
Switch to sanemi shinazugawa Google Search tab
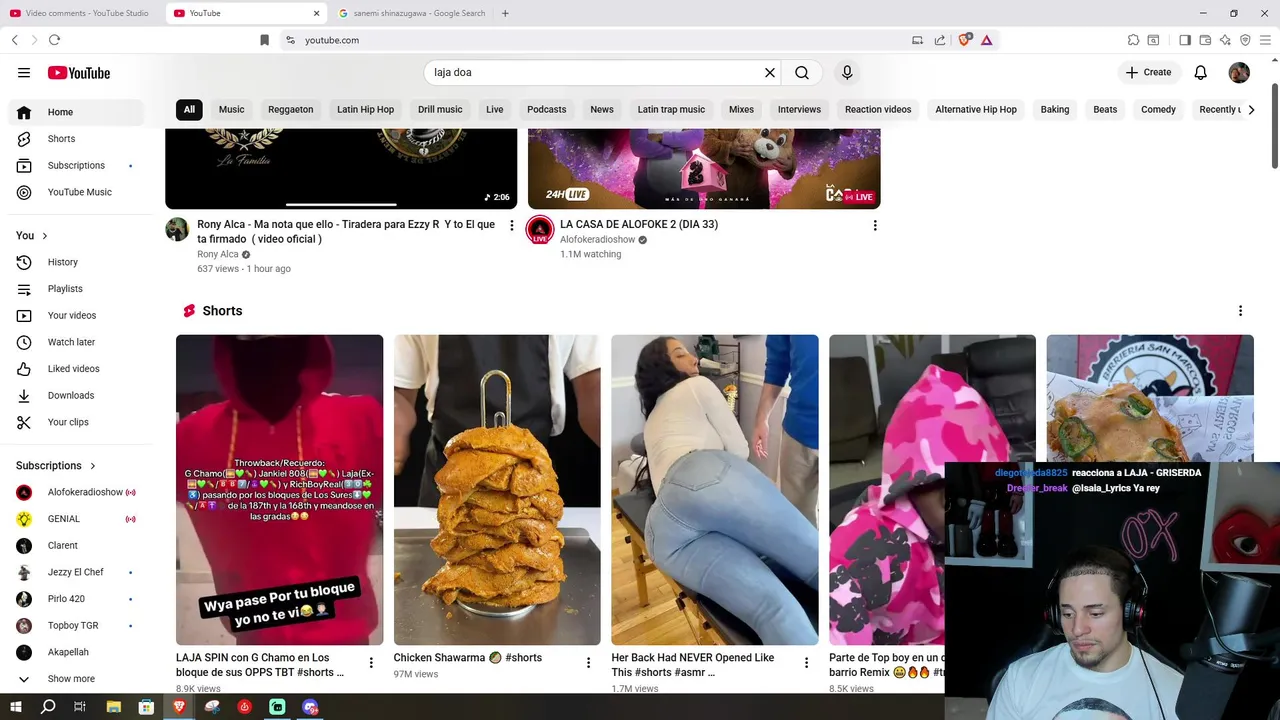pyautogui.click(x=411, y=13)
